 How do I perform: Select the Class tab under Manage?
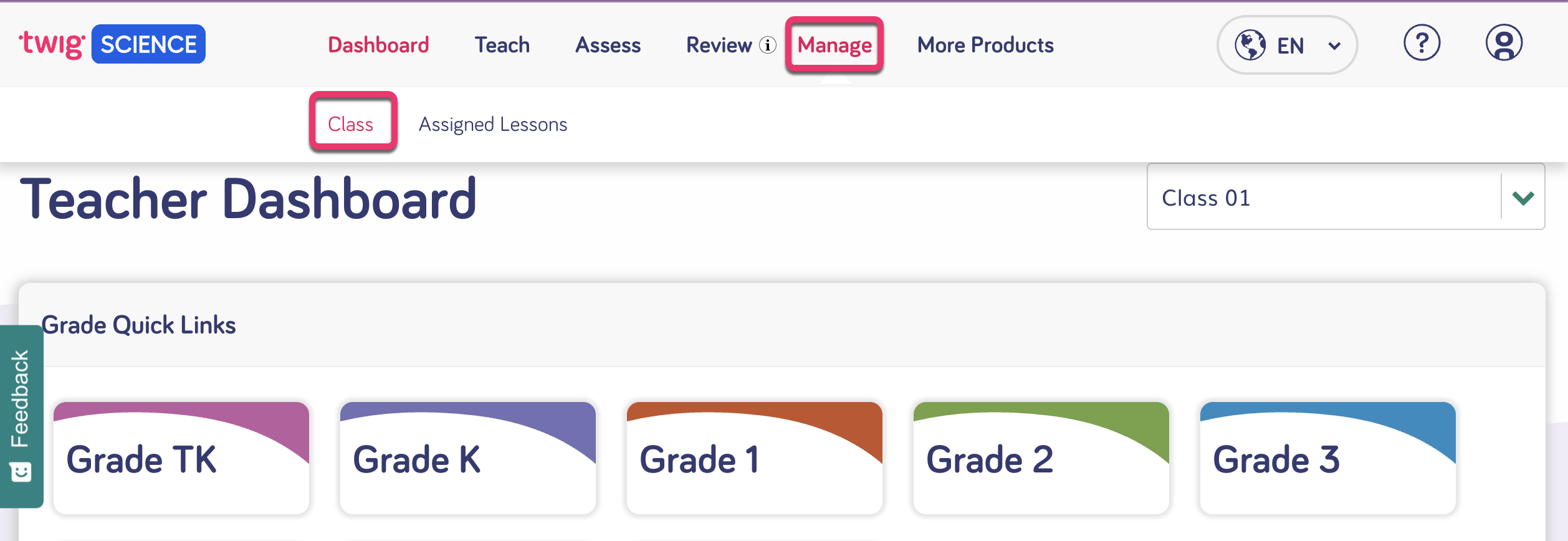point(351,124)
